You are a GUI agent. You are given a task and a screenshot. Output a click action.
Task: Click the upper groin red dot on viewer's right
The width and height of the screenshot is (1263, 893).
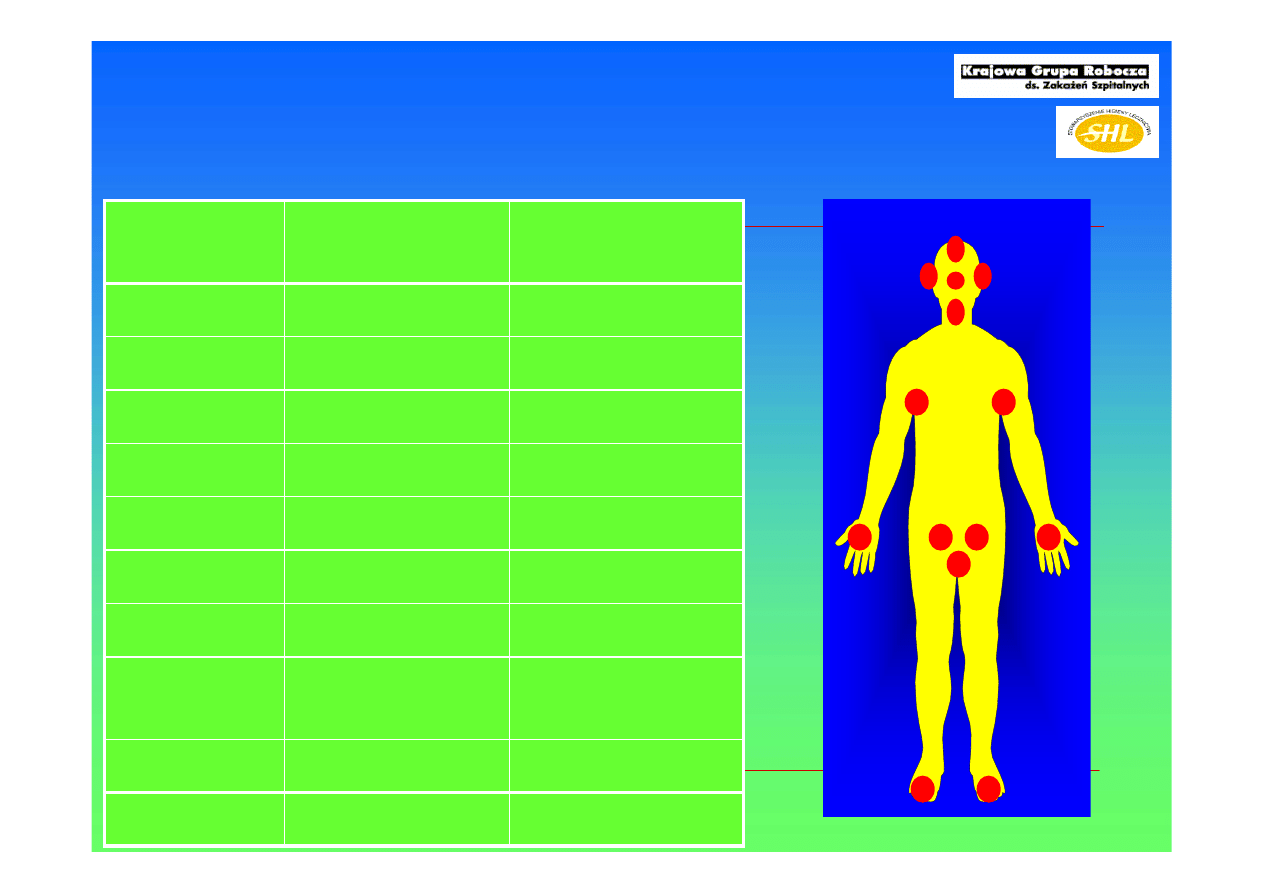point(976,537)
